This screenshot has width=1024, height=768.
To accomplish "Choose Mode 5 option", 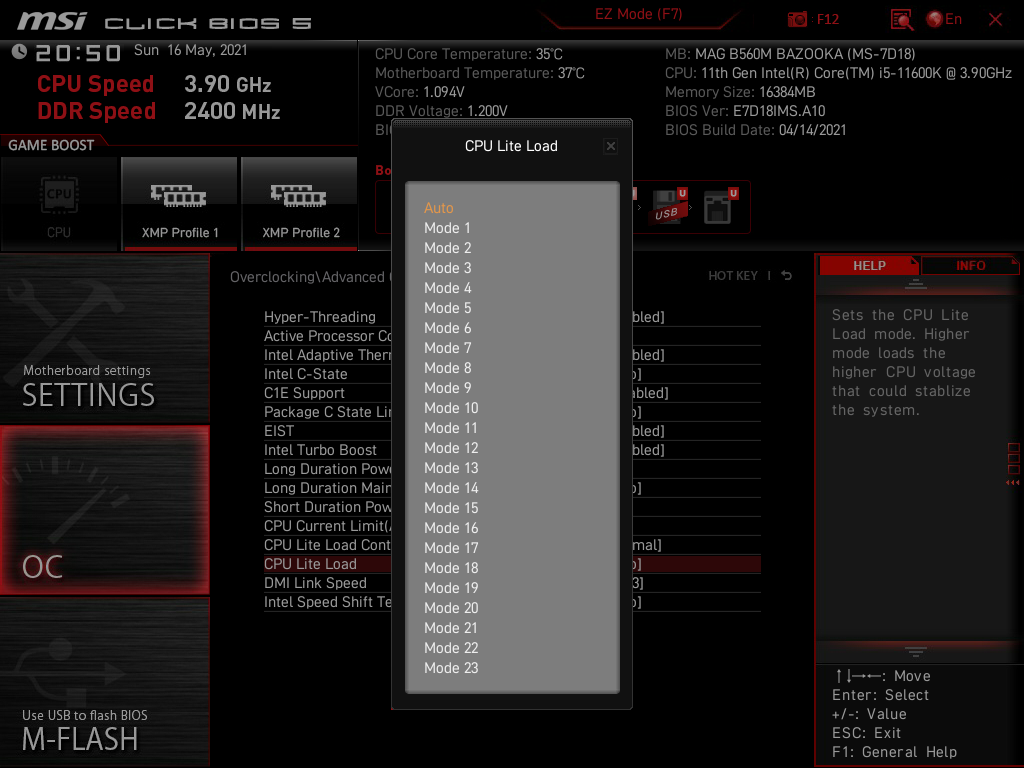I will click(447, 308).
